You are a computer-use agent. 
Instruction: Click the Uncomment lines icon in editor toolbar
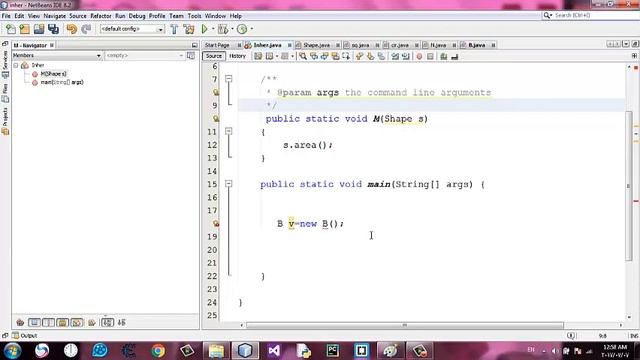pyautogui.click(x=455, y=56)
